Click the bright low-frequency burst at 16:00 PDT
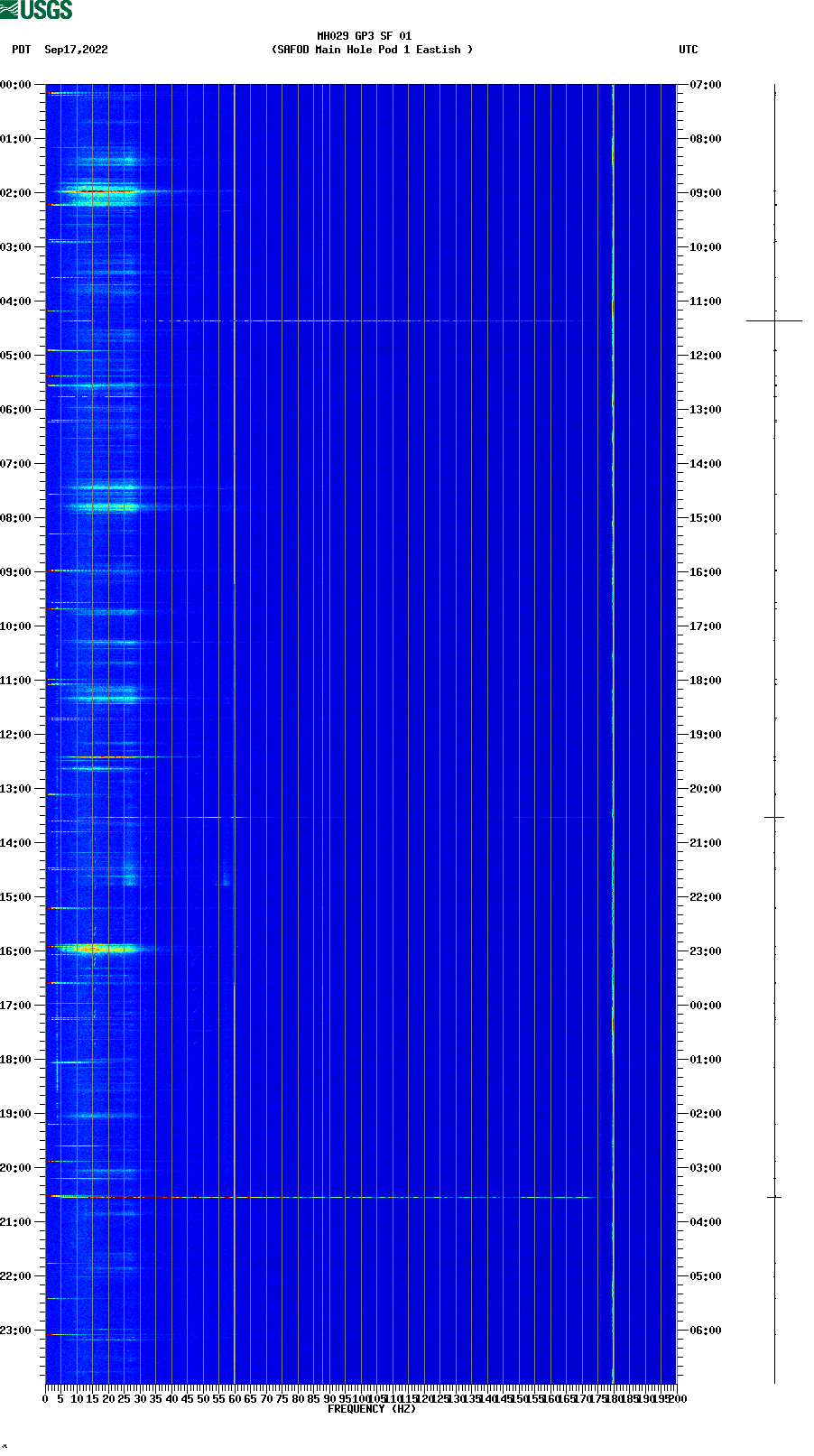This screenshot has height=1456, width=814. [97, 949]
